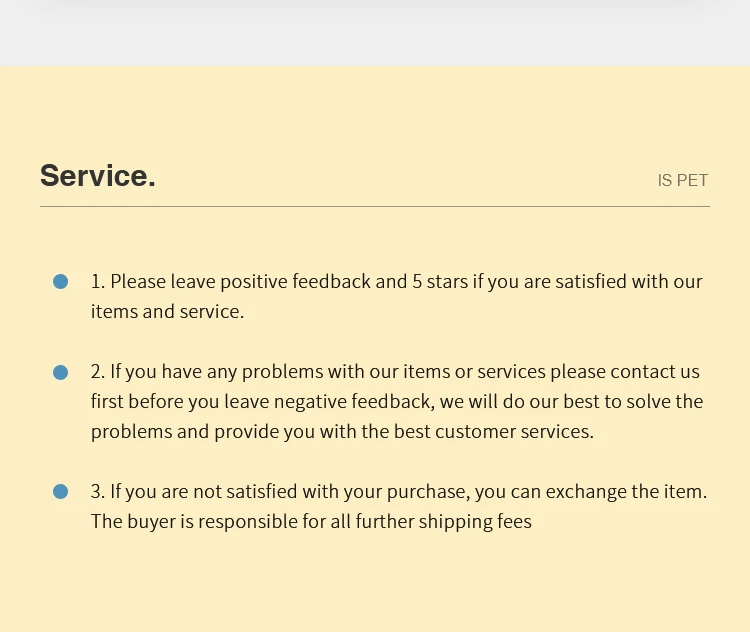This screenshot has height=632, width=750.
Task: Click the blue bullet beside item 1
Action: (x=60, y=282)
